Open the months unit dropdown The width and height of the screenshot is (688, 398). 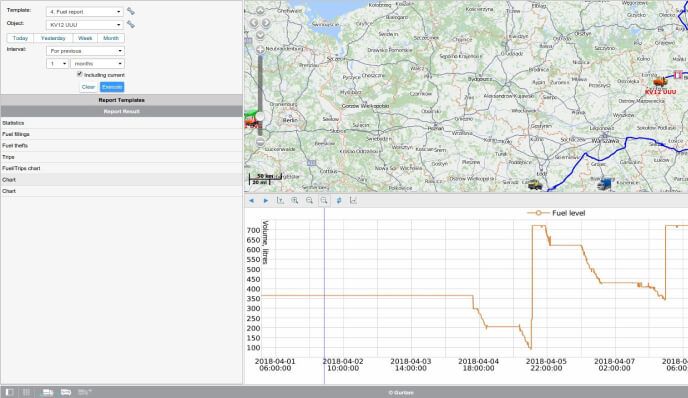coord(97,64)
